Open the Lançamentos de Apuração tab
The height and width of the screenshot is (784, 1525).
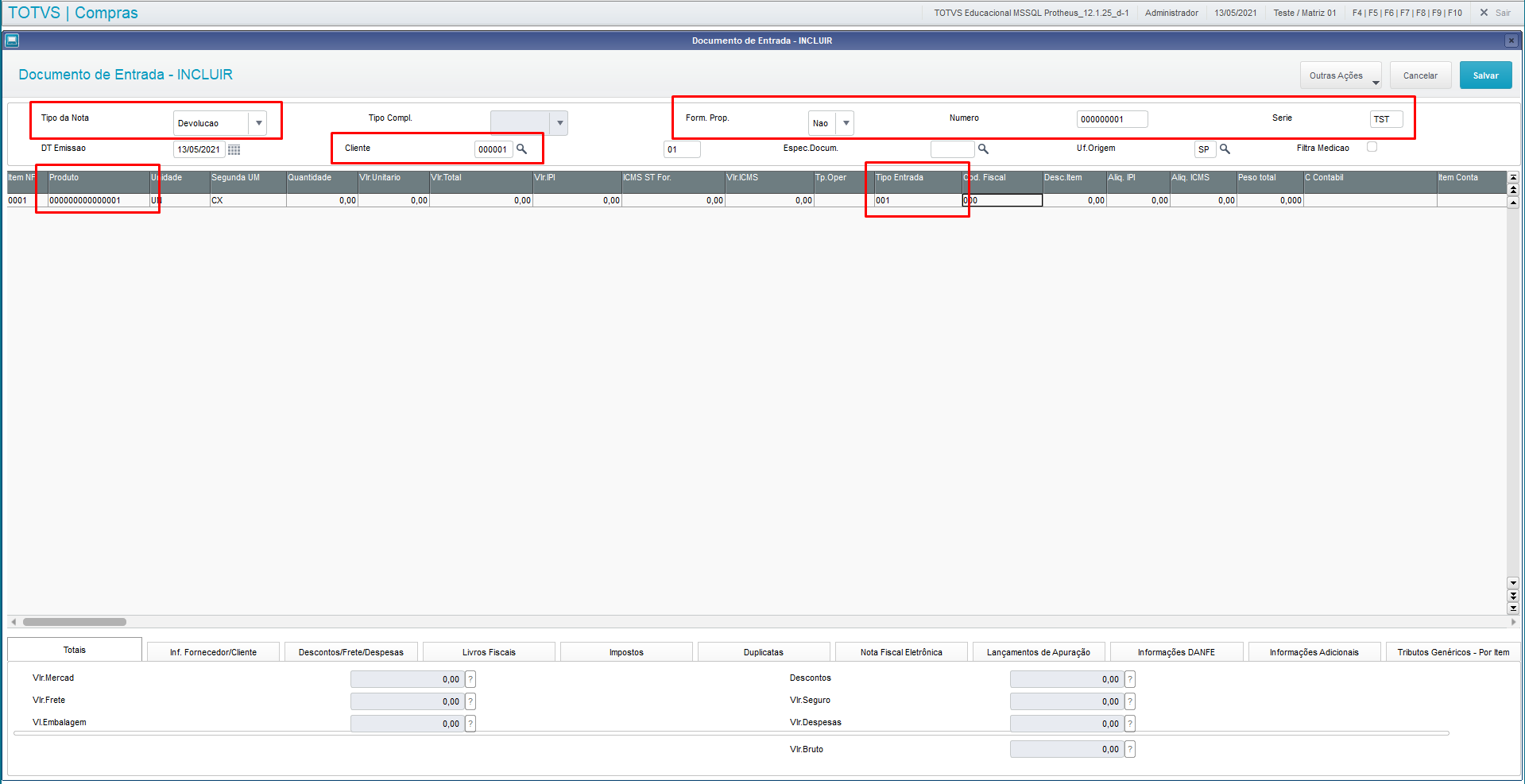point(1039,652)
